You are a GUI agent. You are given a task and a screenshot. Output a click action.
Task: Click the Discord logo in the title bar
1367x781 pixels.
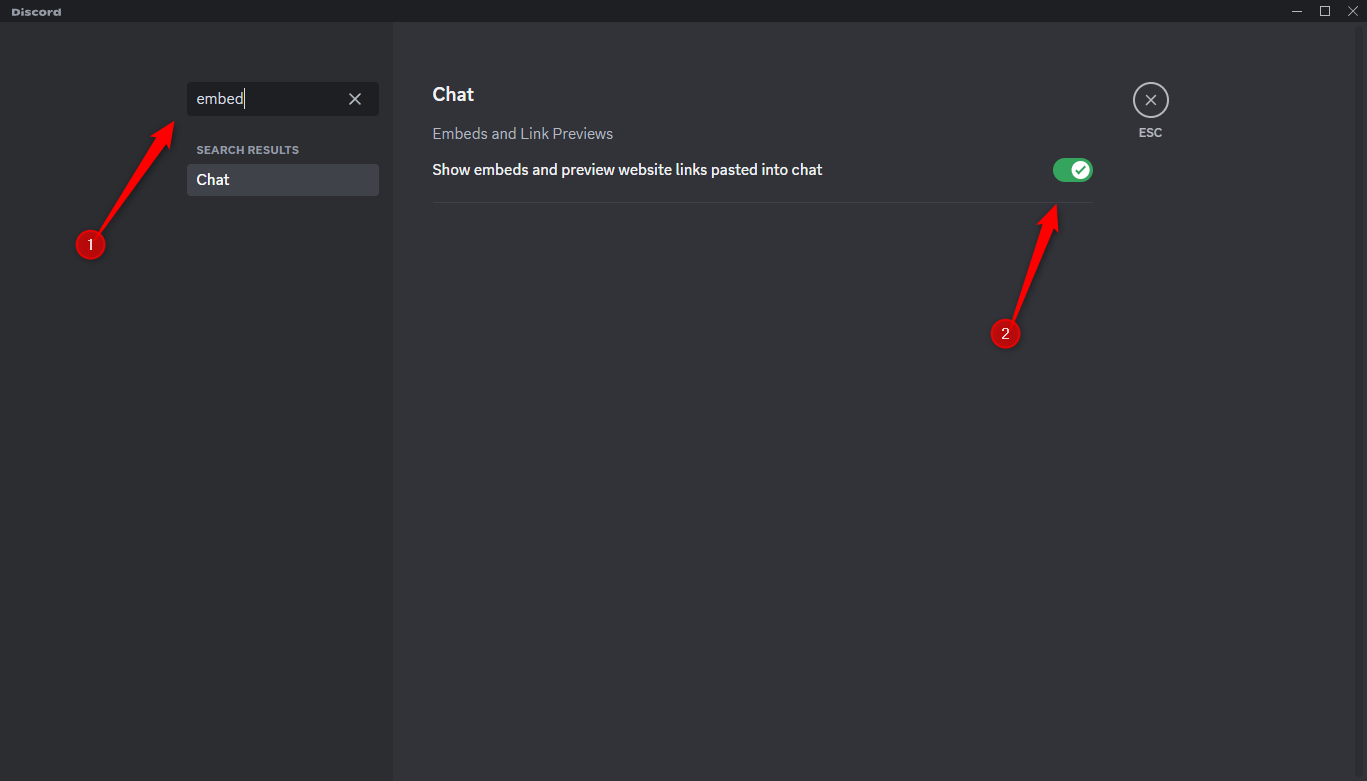36,11
